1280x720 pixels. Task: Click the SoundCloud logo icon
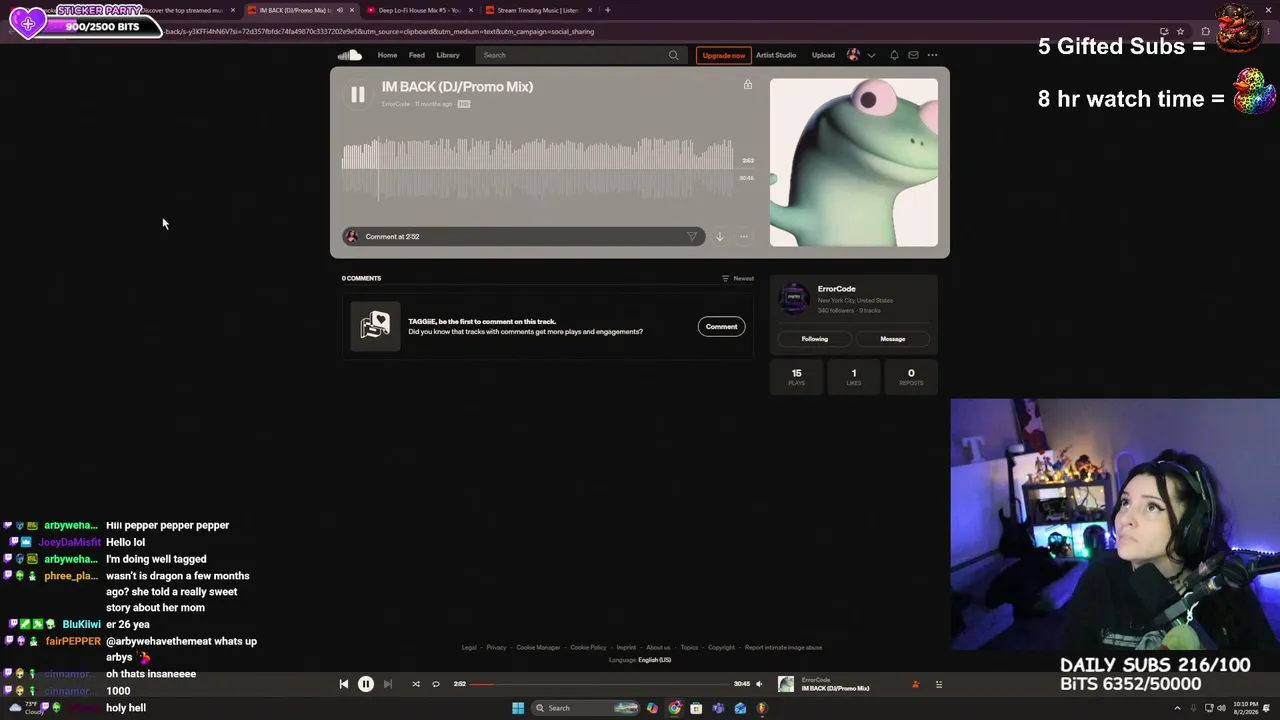(349, 55)
